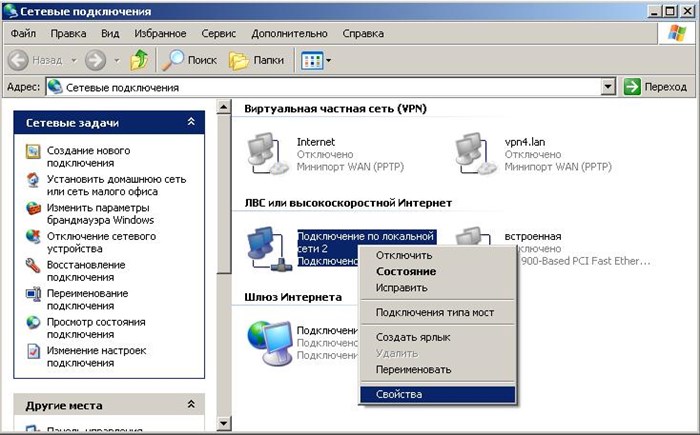The image size is (700, 435).
Task: Expand the Views dropdown arrow
Action: [329, 60]
